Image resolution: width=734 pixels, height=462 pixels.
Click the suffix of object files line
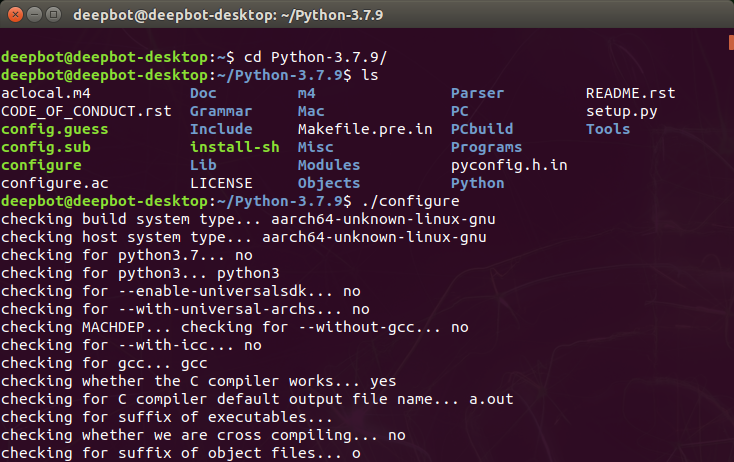point(181,453)
